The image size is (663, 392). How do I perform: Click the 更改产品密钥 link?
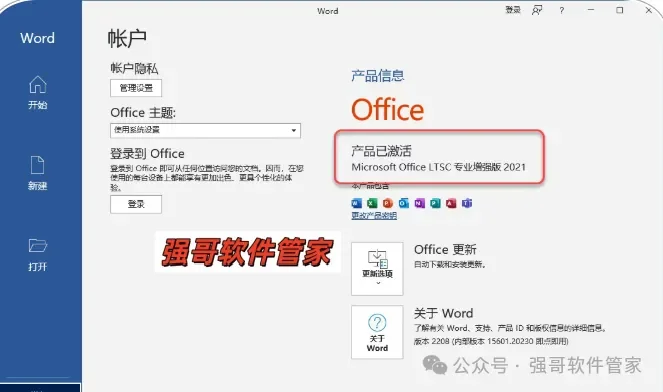click(x=374, y=216)
